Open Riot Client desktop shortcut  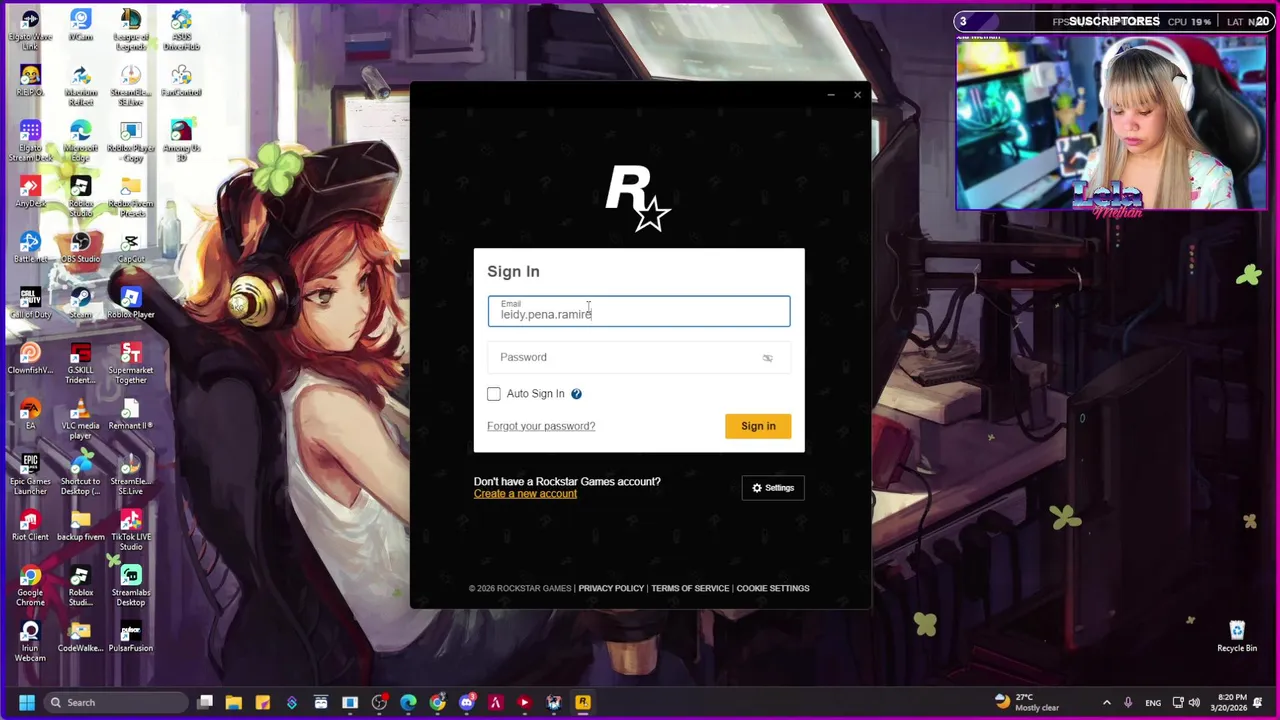tap(30, 525)
